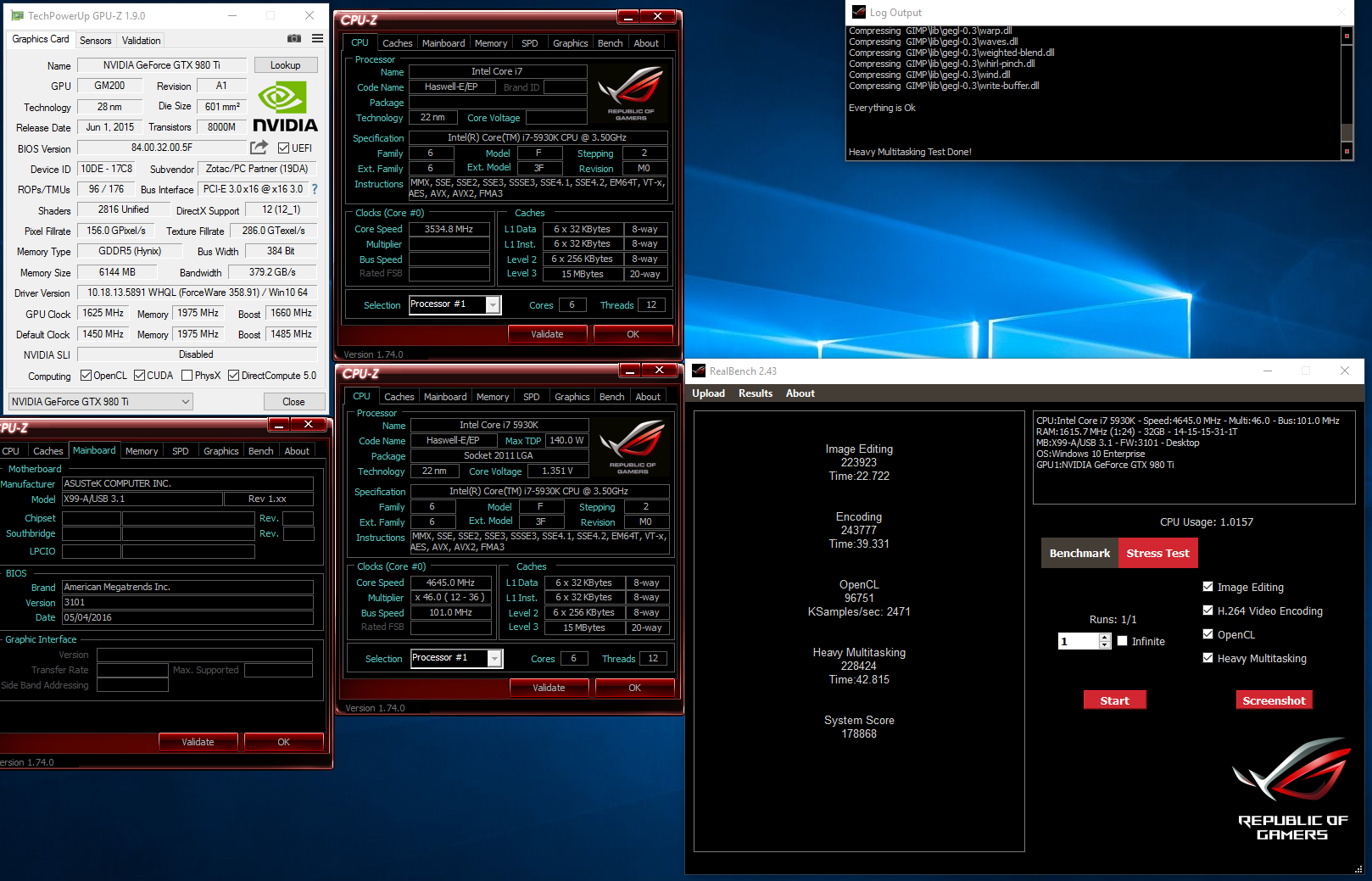1372x881 pixels.
Task: Click Validate in mainboard CPU-Z window
Action: (198, 742)
